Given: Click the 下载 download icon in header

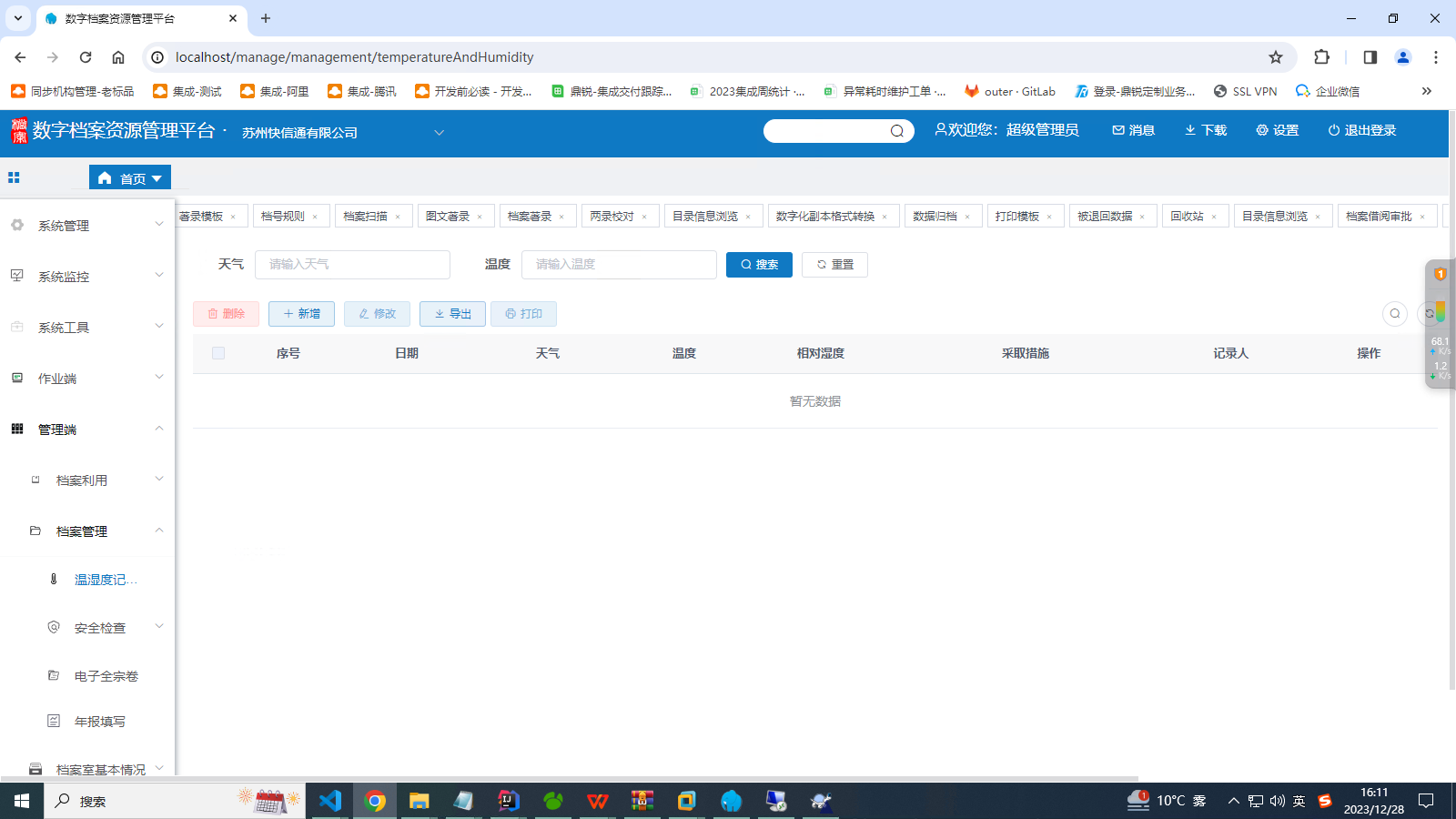Looking at the screenshot, I should 1190,130.
